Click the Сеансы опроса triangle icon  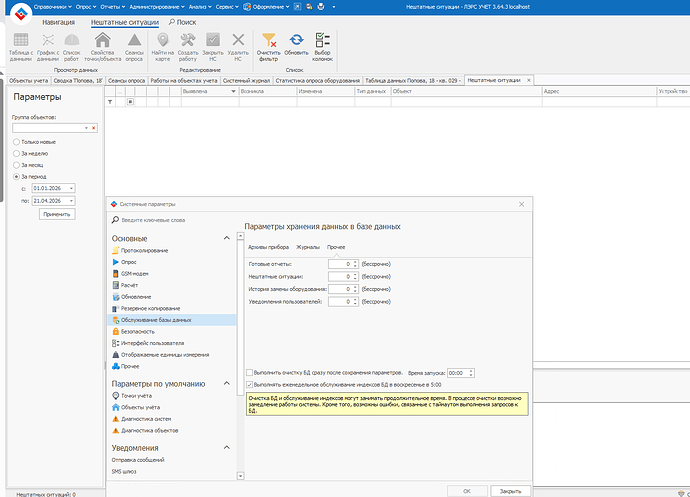point(133,40)
